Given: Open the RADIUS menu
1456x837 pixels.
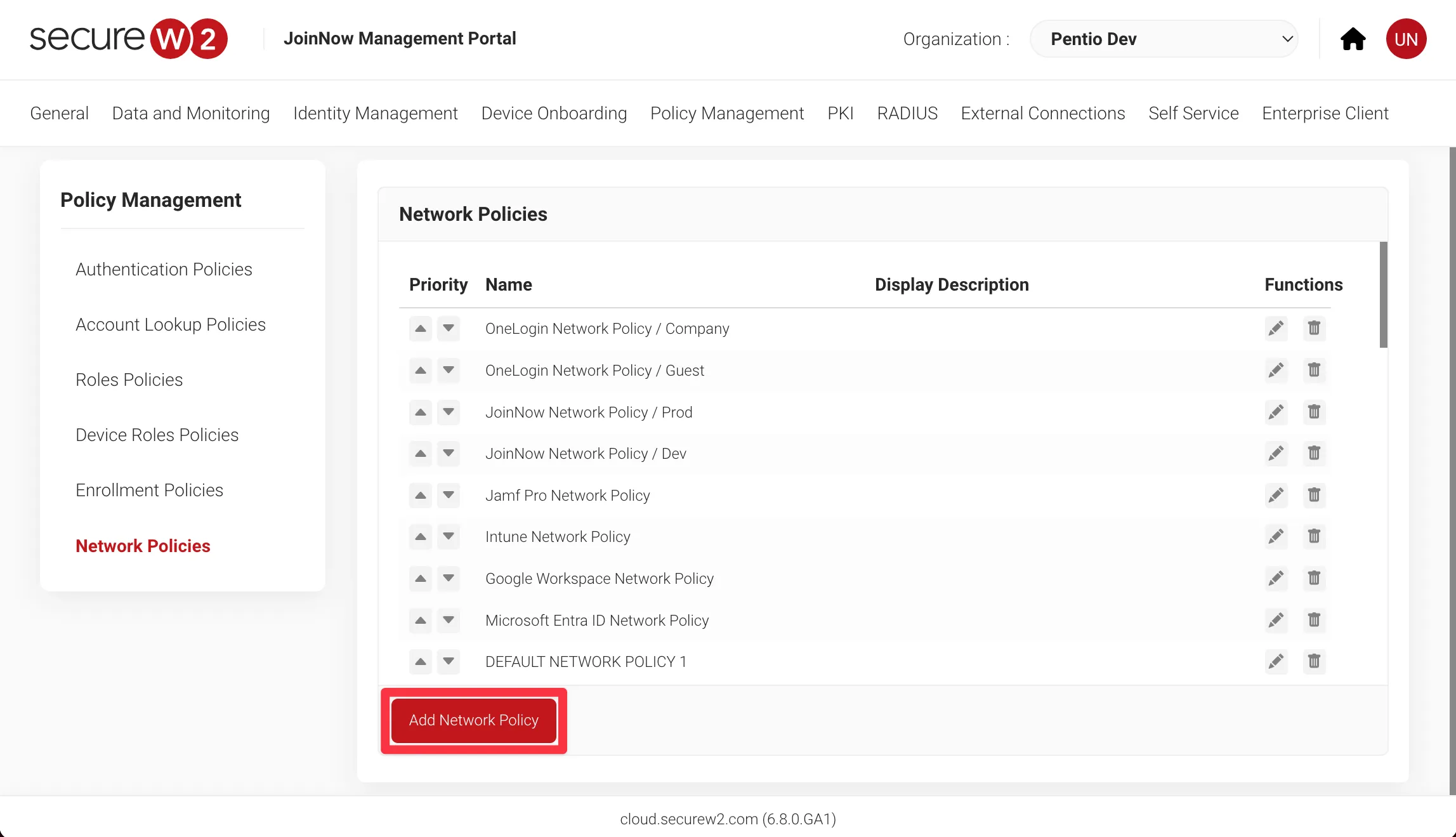Looking at the screenshot, I should (x=907, y=114).
